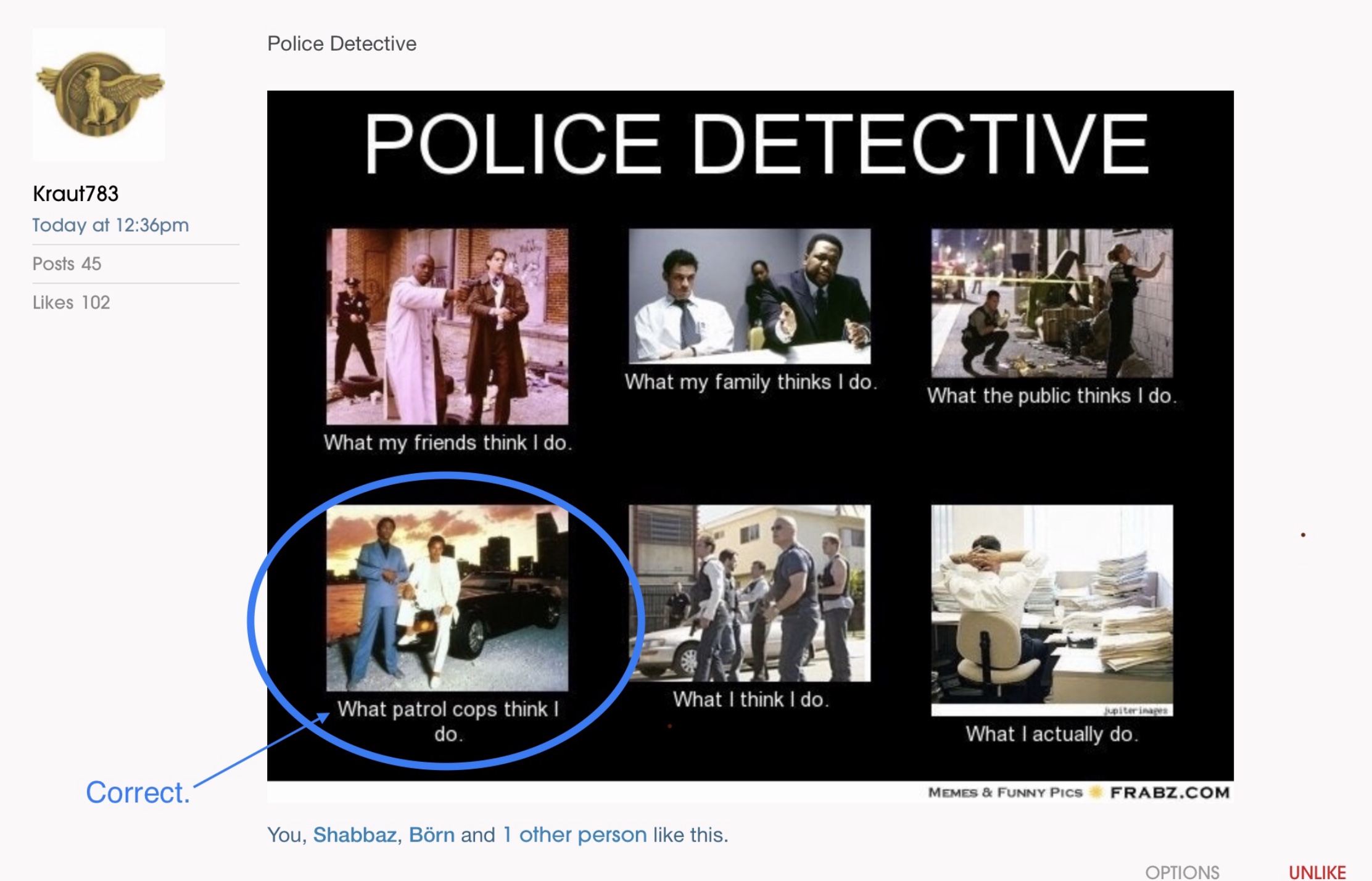Click the 'Posts 45' count
The height and width of the screenshot is (881, 1372).
coord(67,264)
